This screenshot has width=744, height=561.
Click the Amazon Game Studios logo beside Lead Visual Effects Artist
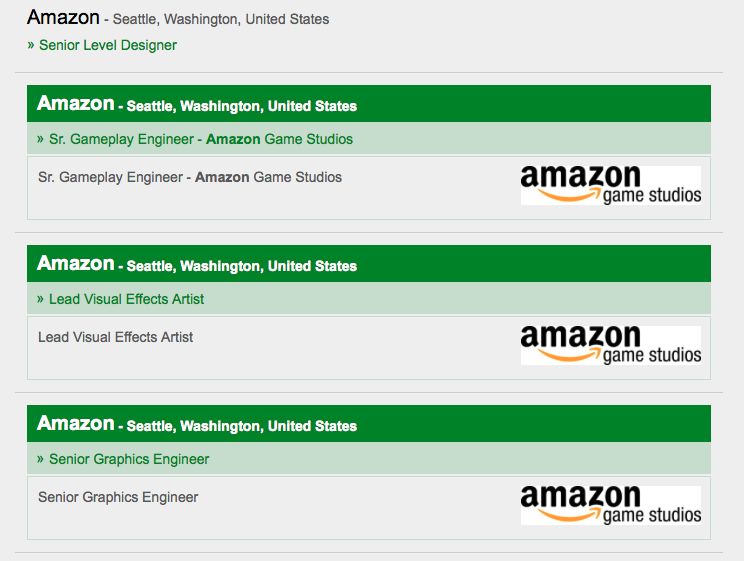(610, 345)
